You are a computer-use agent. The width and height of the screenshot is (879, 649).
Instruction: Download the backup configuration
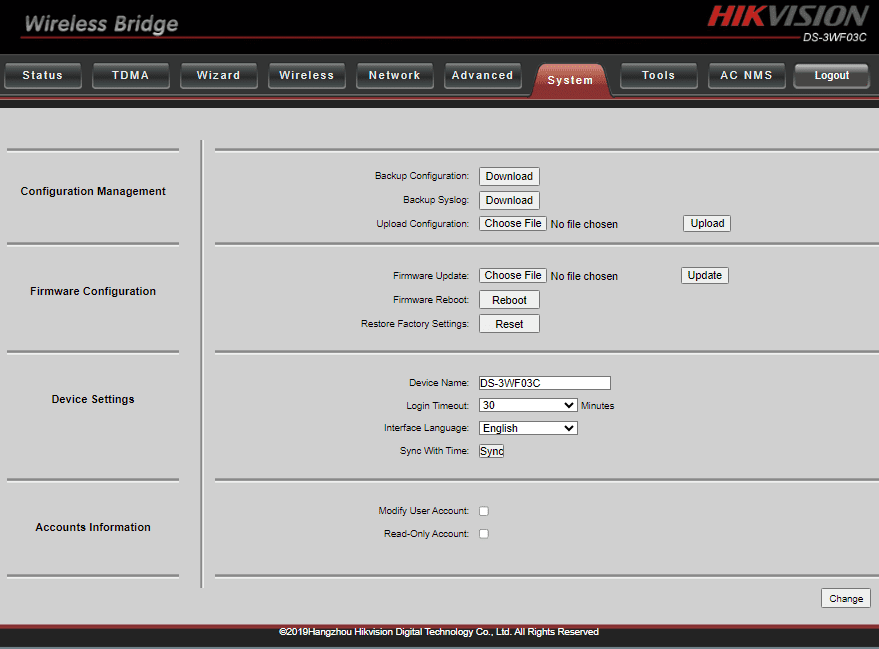(x=509, y=176)
